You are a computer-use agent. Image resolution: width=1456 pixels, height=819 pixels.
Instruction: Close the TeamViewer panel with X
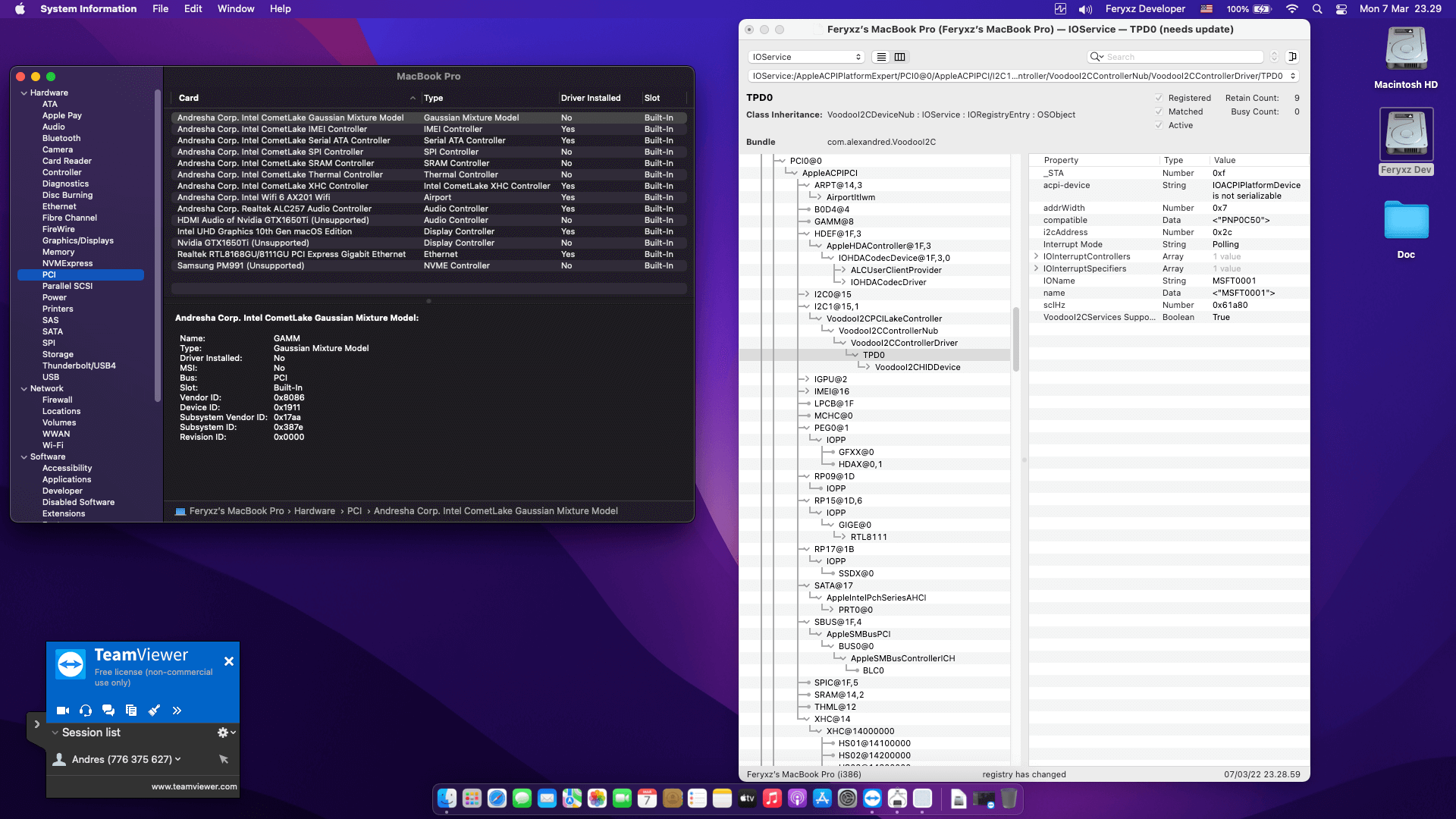[x=229, y=661]
